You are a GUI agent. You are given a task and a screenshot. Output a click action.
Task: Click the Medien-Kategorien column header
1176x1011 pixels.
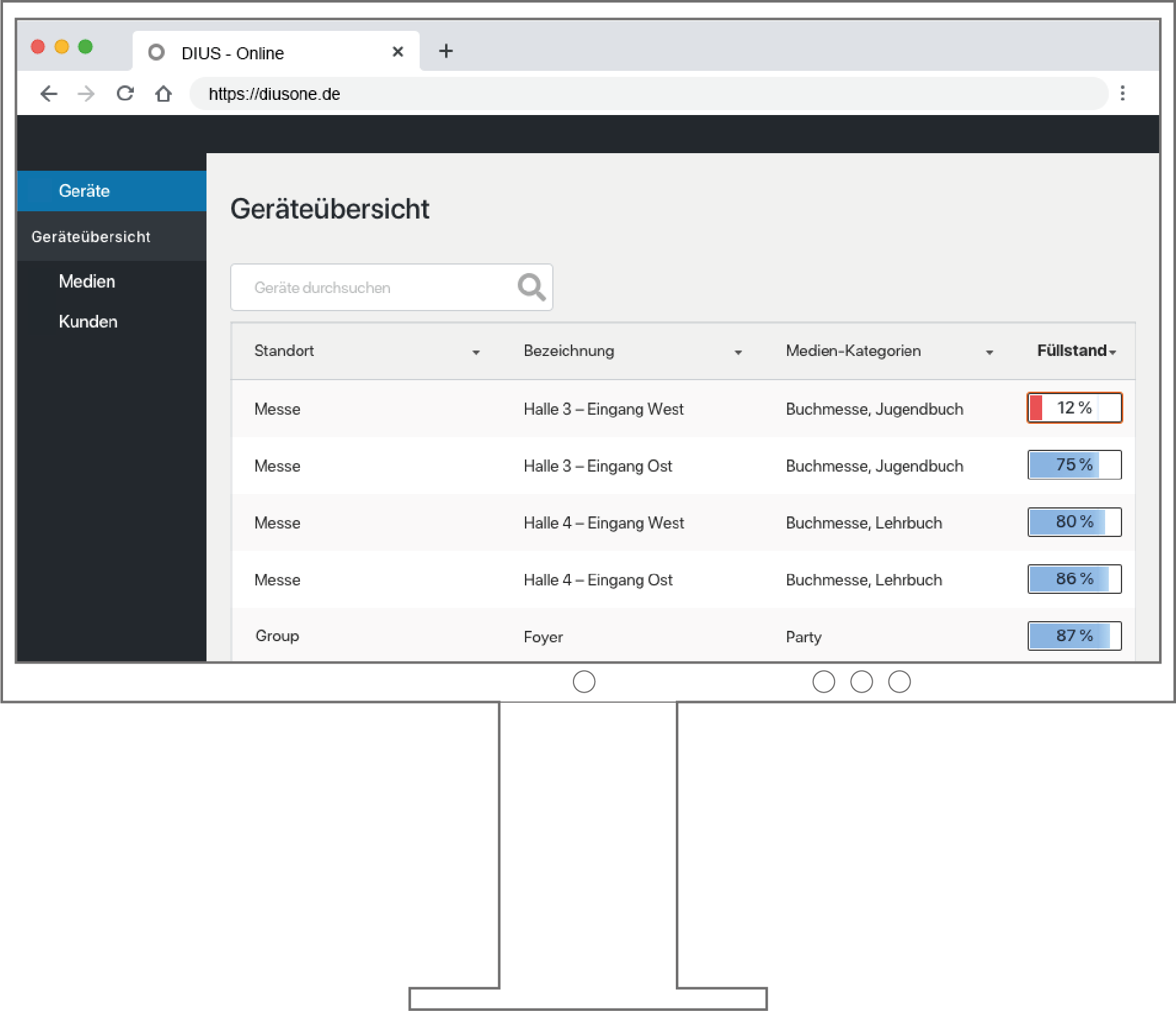point(853,351)
